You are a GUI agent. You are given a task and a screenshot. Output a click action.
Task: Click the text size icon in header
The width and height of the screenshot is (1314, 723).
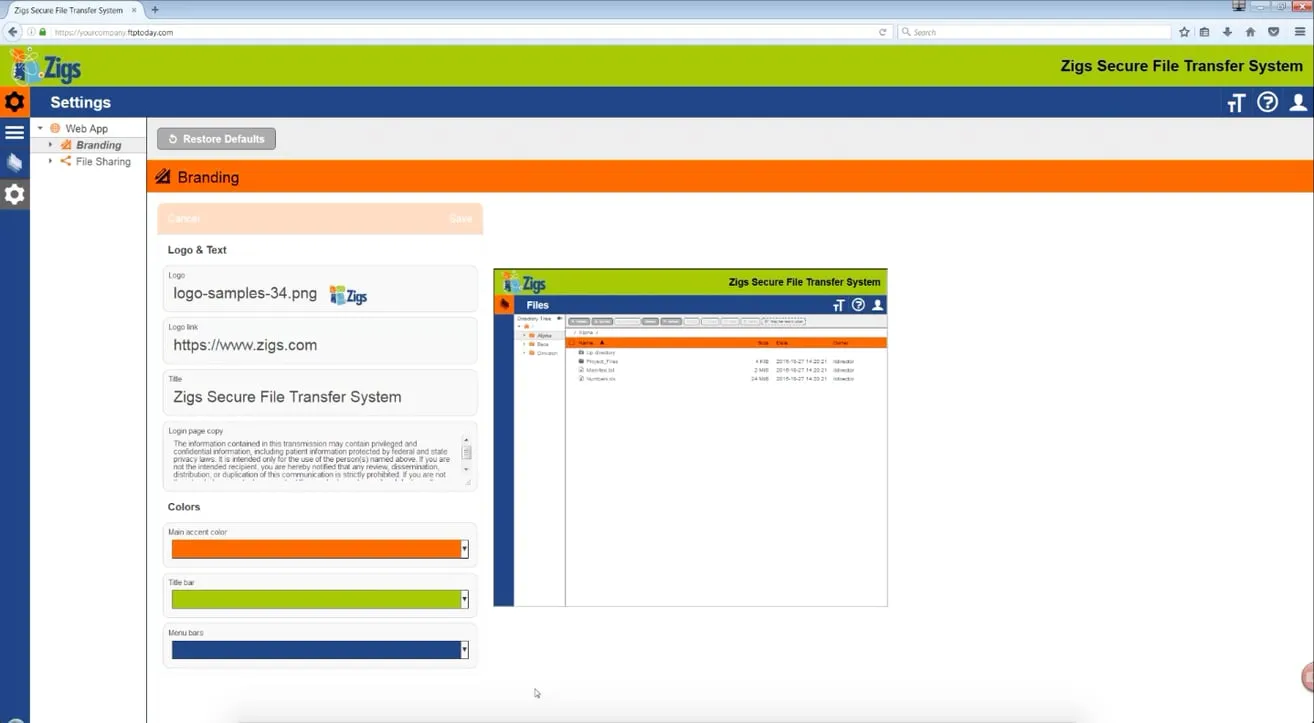click(x=1236, y=103)
